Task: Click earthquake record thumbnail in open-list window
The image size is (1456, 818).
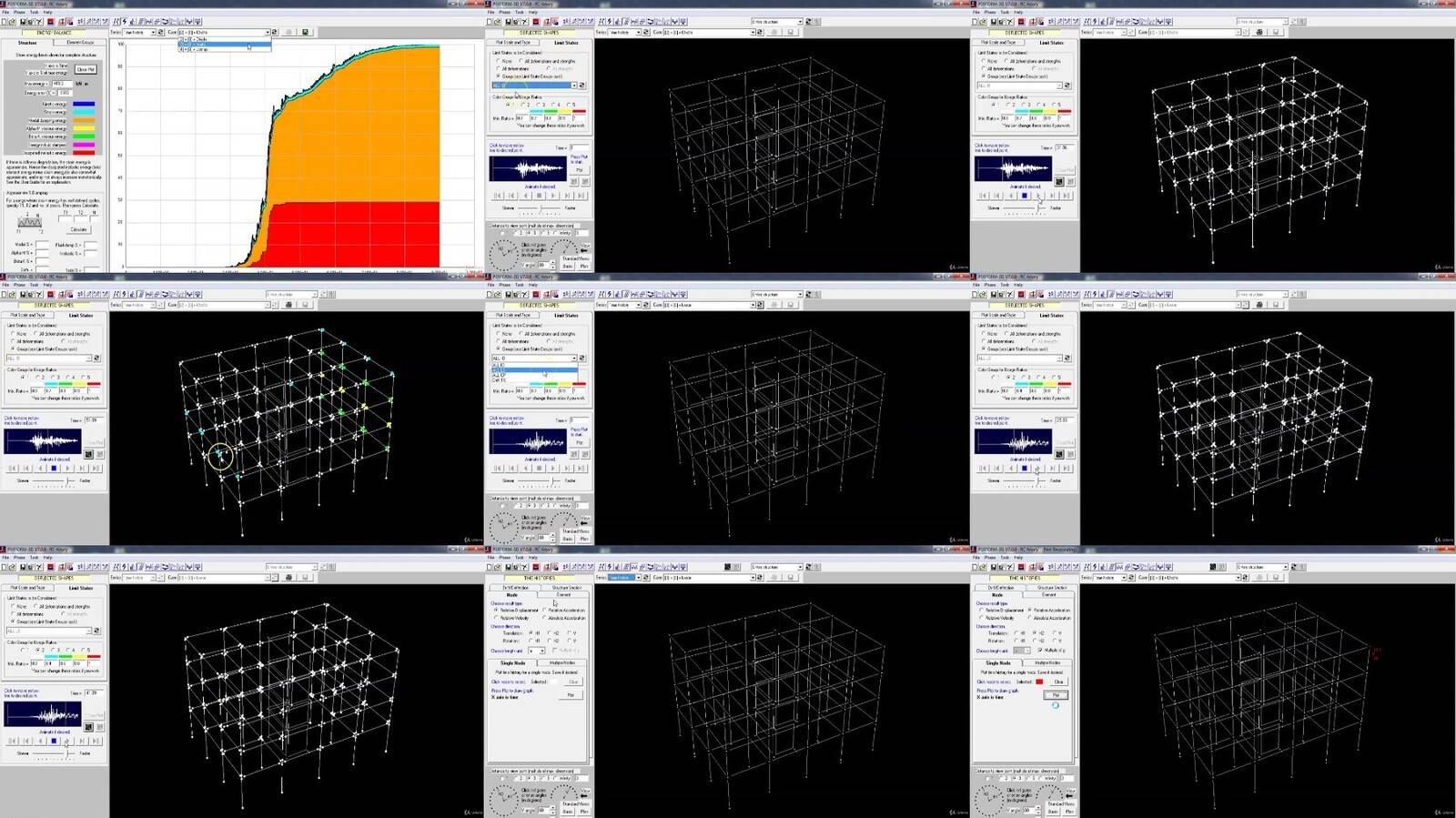Action: (x=528, y=441)
